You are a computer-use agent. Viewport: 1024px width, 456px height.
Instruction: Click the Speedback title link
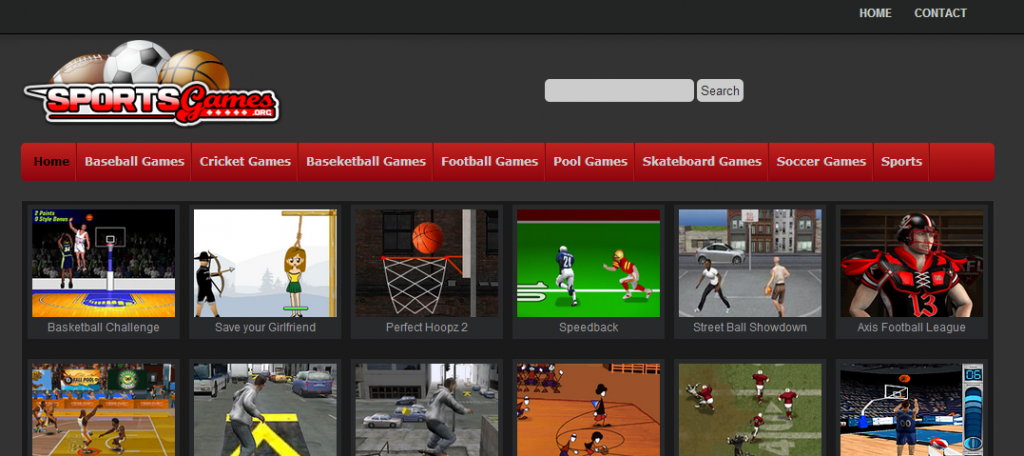click(588, 327)
